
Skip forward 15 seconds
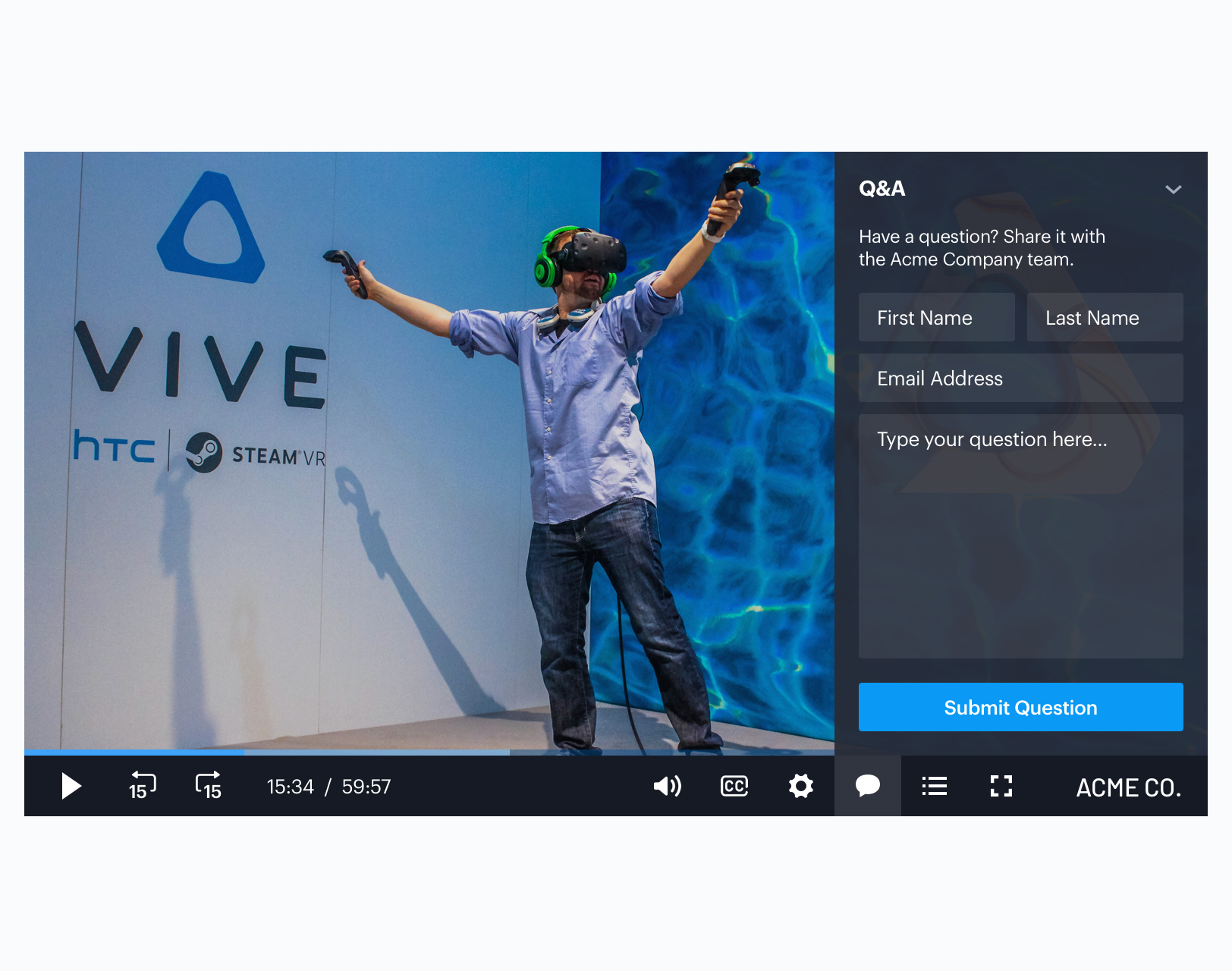point(209,786)
